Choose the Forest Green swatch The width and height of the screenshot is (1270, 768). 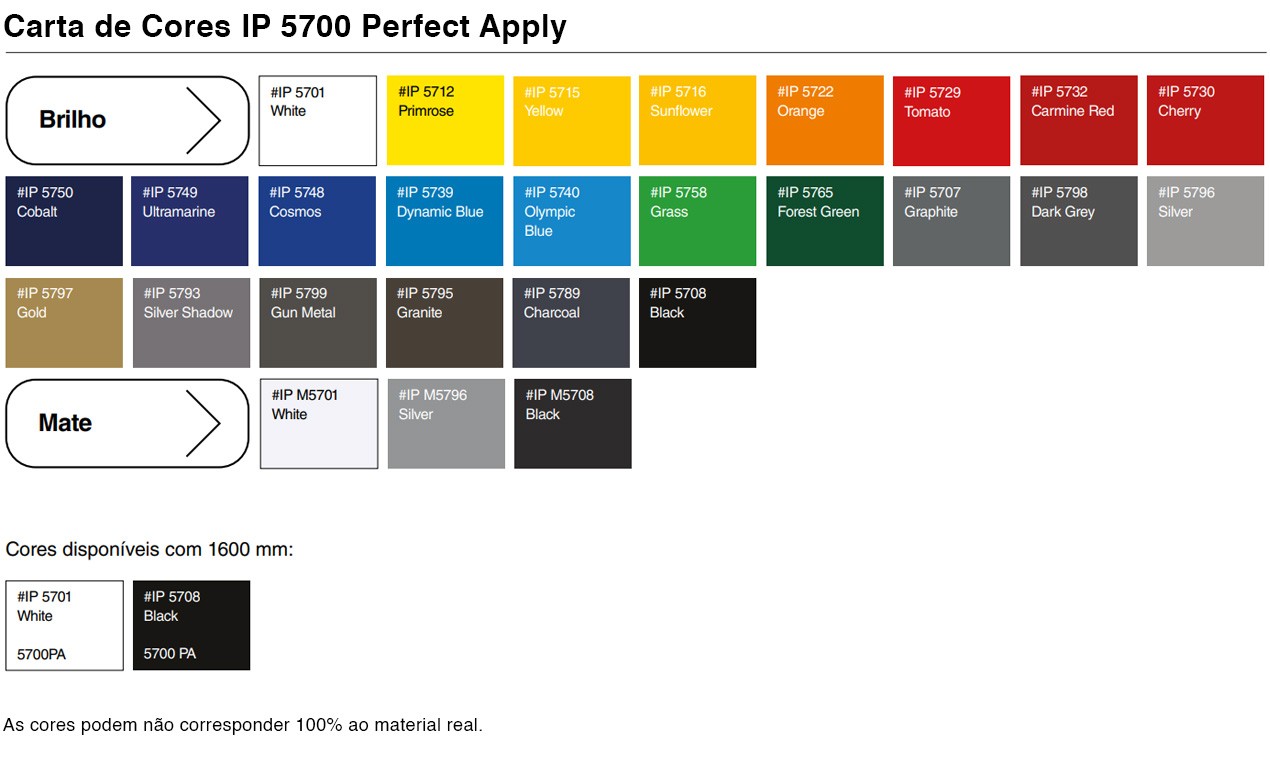[825, 221]
